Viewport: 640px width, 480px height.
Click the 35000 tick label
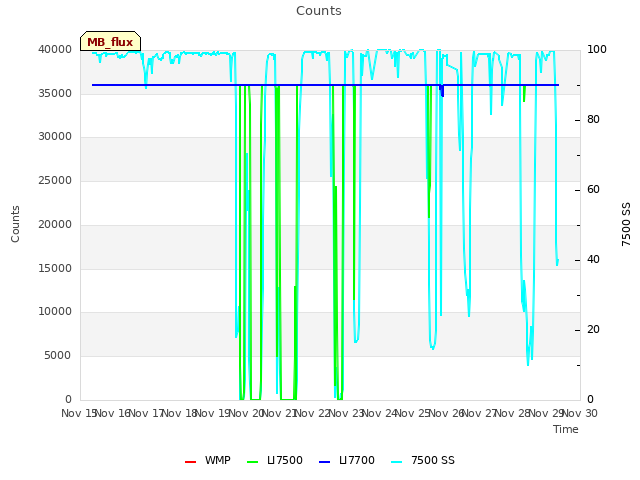(x=55, y=93)
